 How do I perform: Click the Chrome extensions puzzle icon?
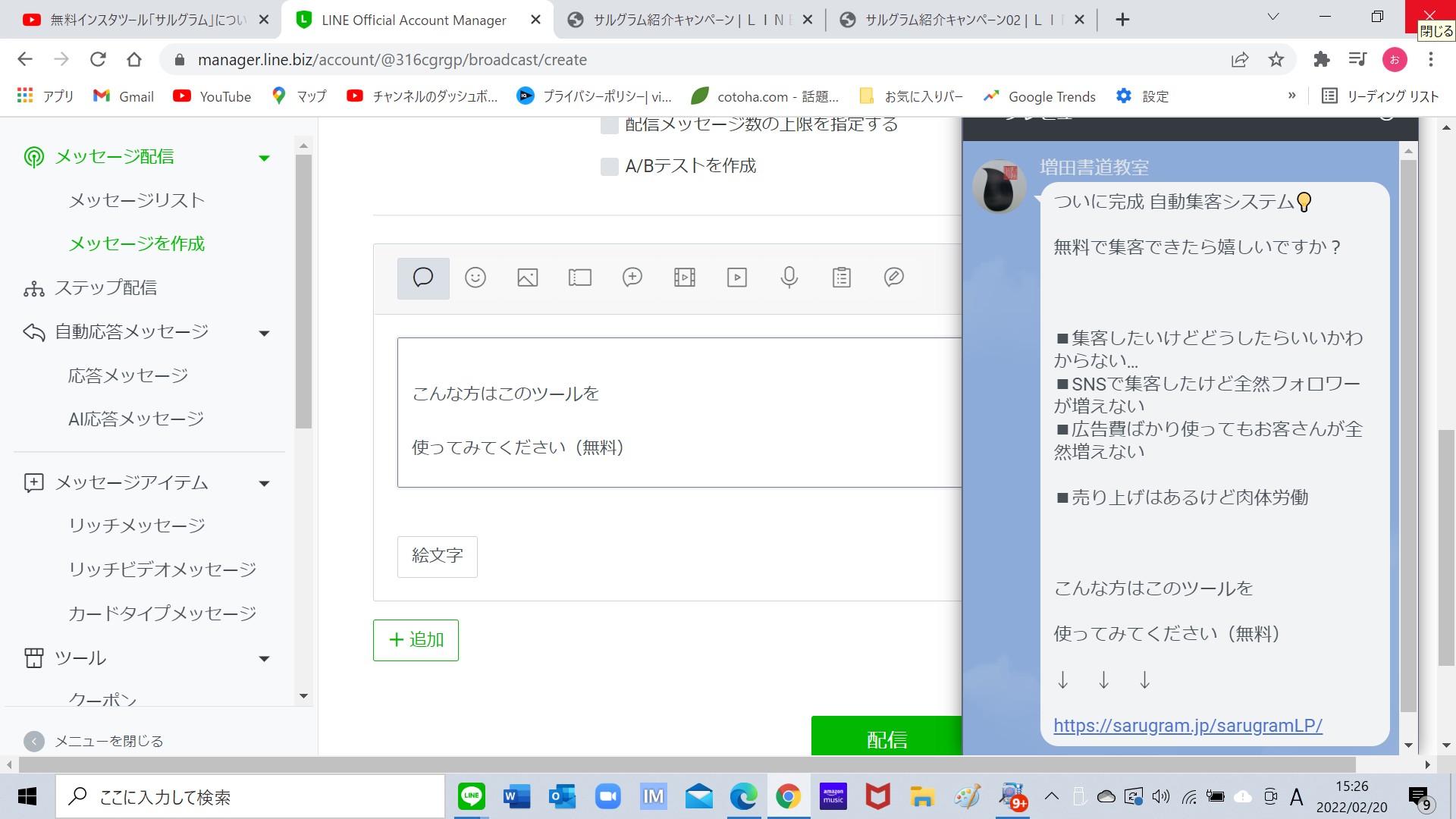click(x=1322, y=59)
